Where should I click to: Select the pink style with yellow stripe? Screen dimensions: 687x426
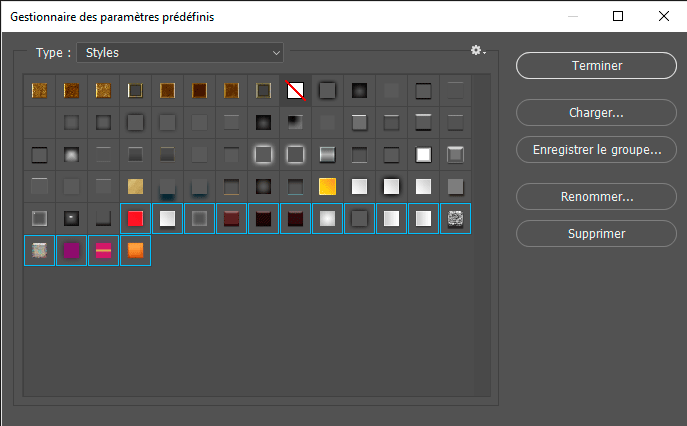tap(103, 251)
